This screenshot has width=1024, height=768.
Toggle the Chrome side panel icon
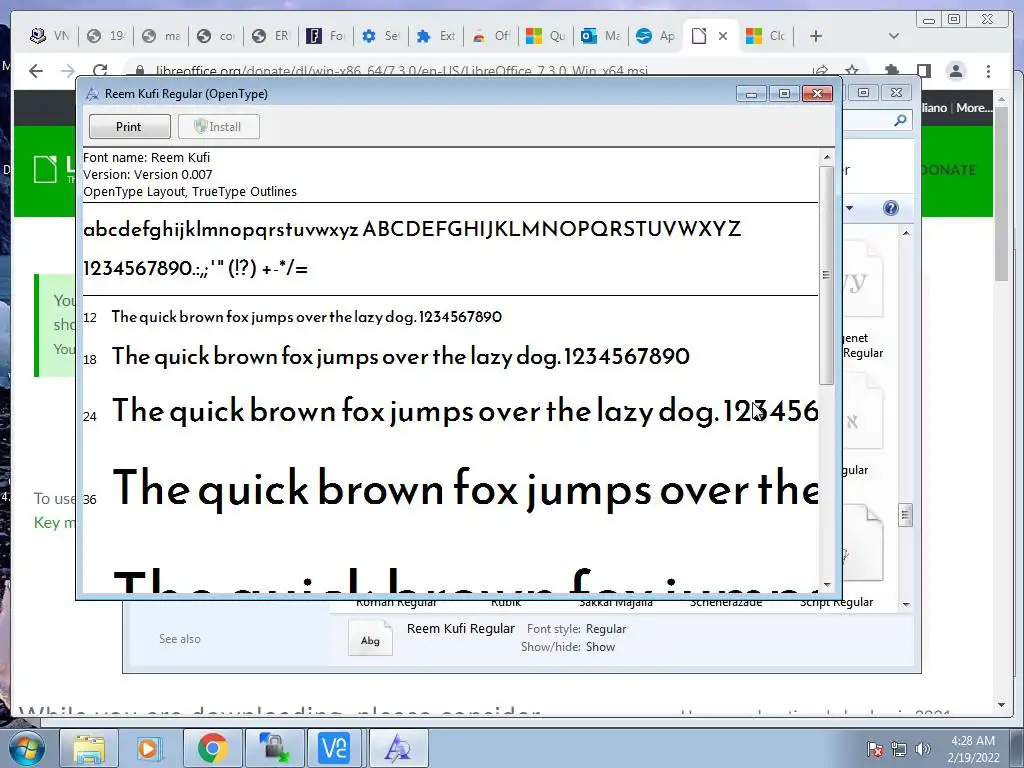coord(923,71)
